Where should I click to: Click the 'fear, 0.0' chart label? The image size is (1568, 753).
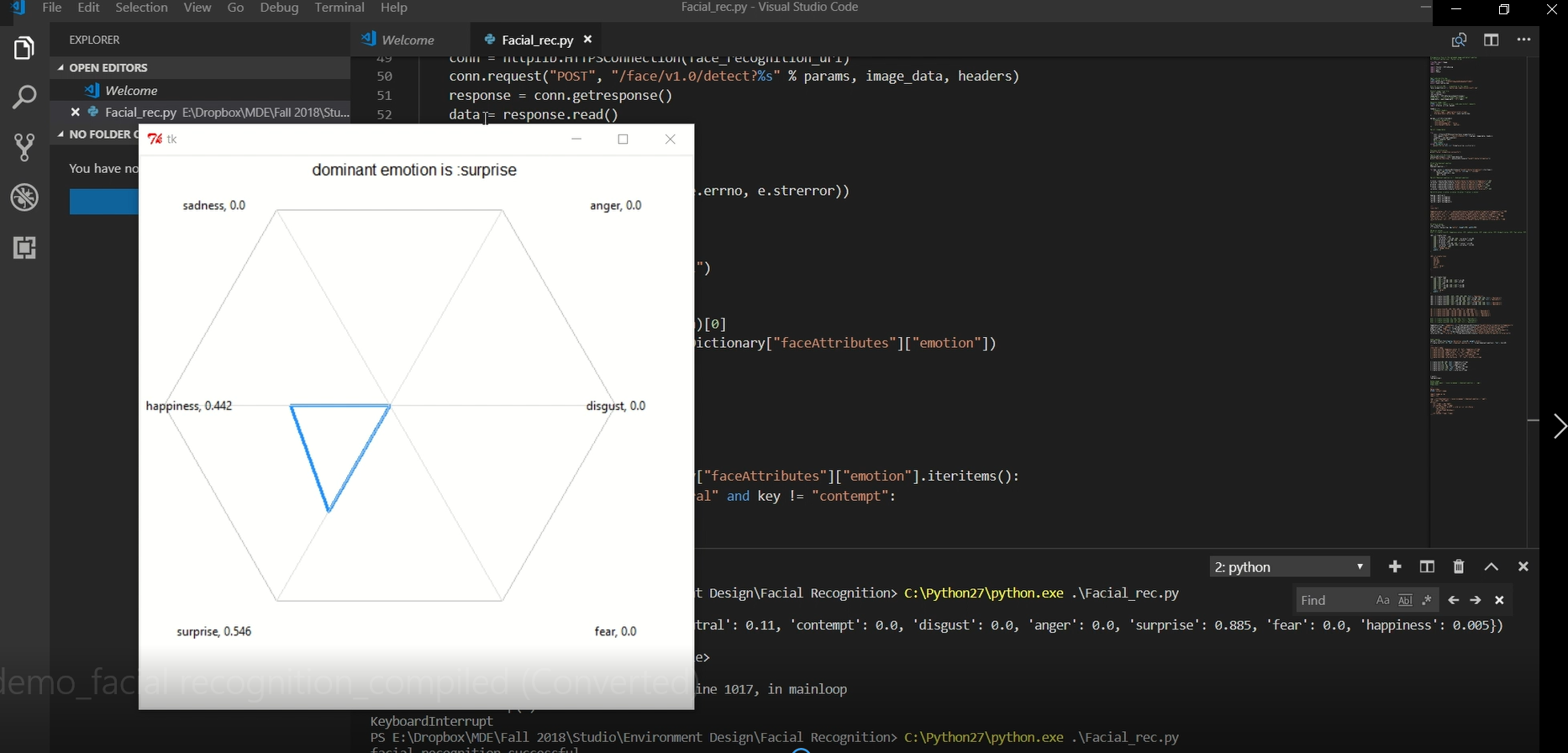click(616, 631)
